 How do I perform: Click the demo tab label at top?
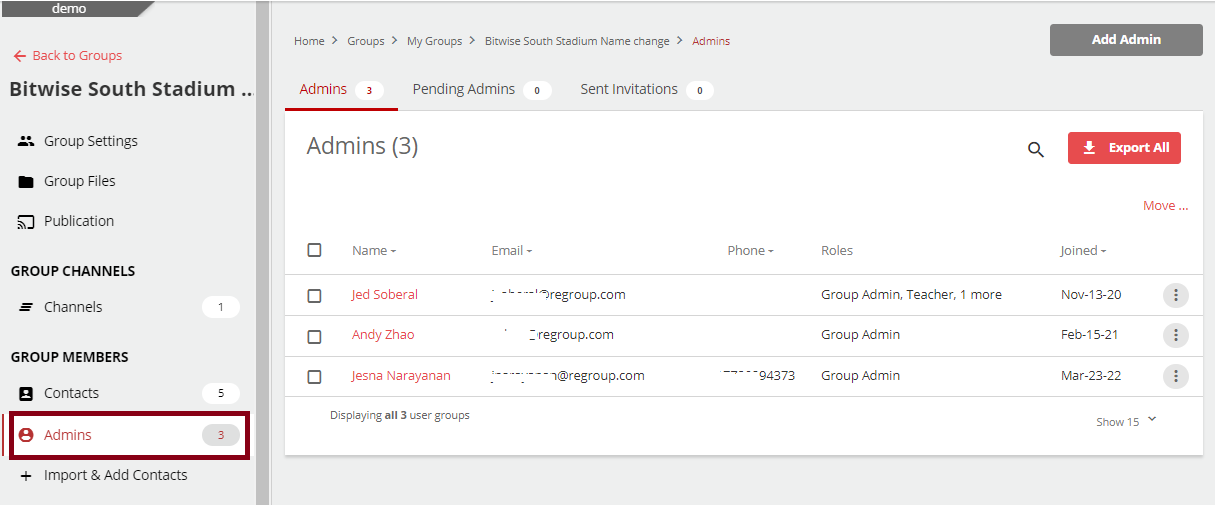[x=69, y=9]
